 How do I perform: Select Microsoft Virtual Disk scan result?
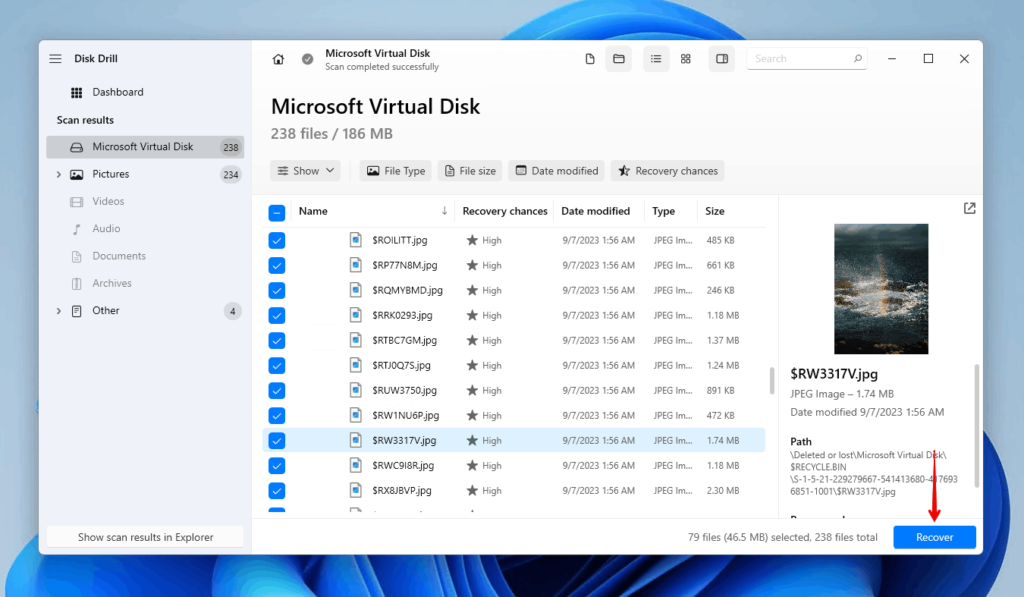[x=145, y=147]
